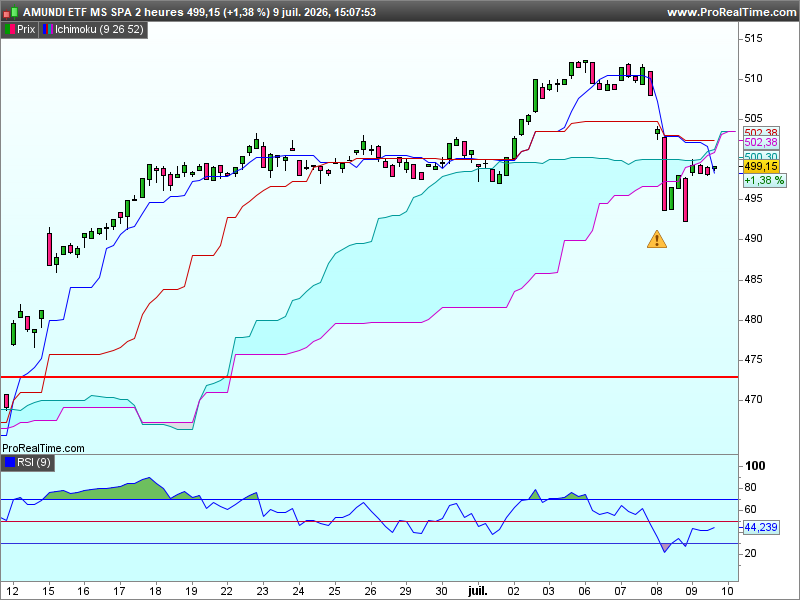
Task: Click the red horizontal support line near 473
Action: pyautogui.click(x=369, y=377)
